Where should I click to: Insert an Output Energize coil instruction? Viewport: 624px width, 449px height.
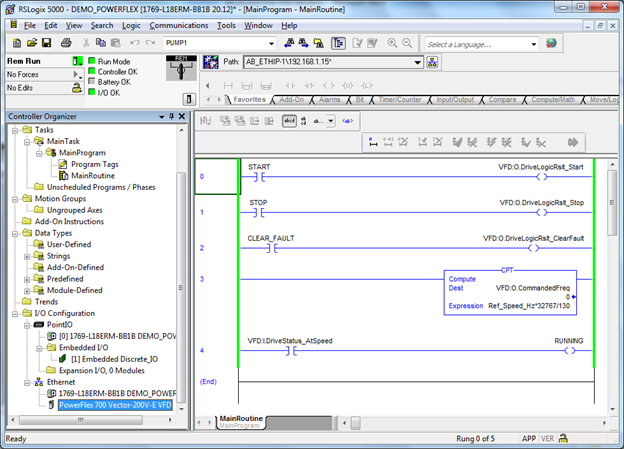pyautogui.click(x=329, y=86)
